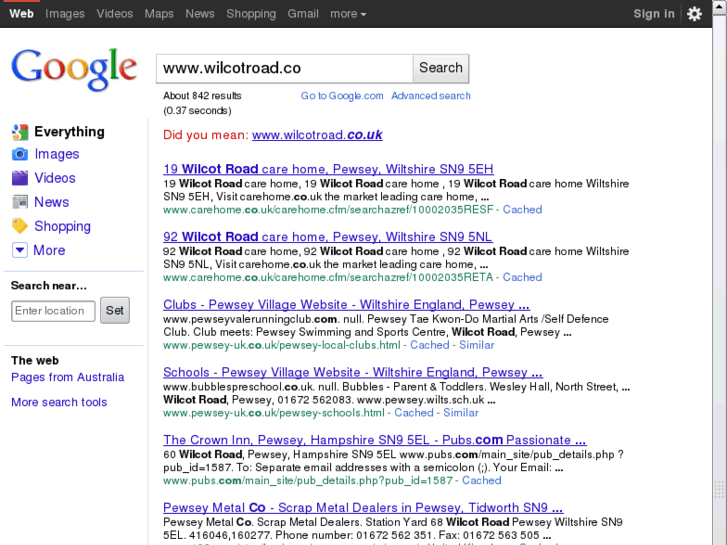Open Advanced search link

coord(431,96)
